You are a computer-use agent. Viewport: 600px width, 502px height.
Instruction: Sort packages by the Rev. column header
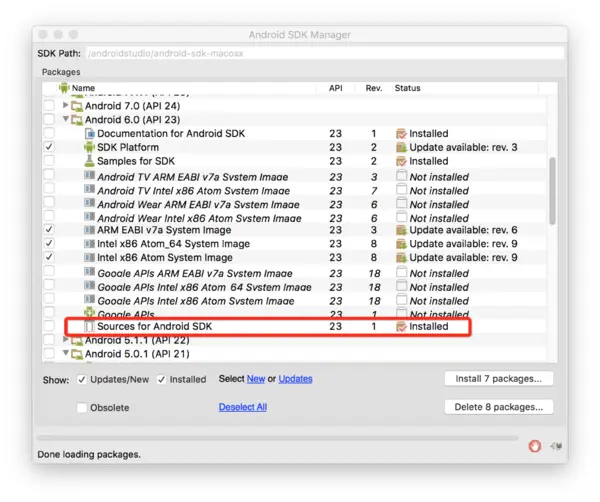(x=374, y=88)
